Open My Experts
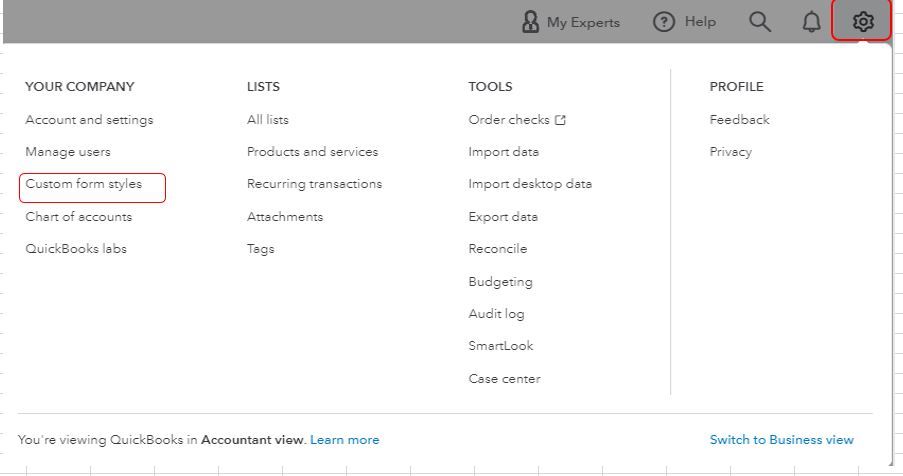 click(x=583, y=22)
